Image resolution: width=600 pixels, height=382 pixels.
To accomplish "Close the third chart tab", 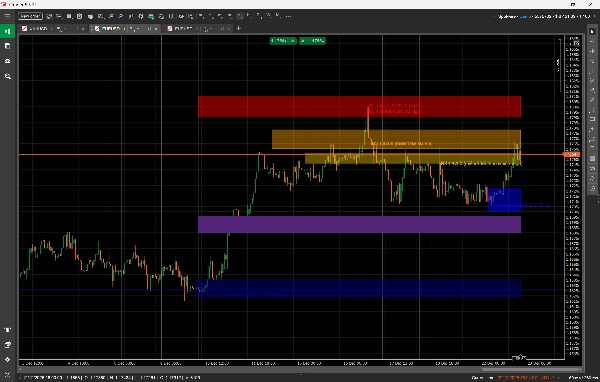I will click(x=228, y=29).
